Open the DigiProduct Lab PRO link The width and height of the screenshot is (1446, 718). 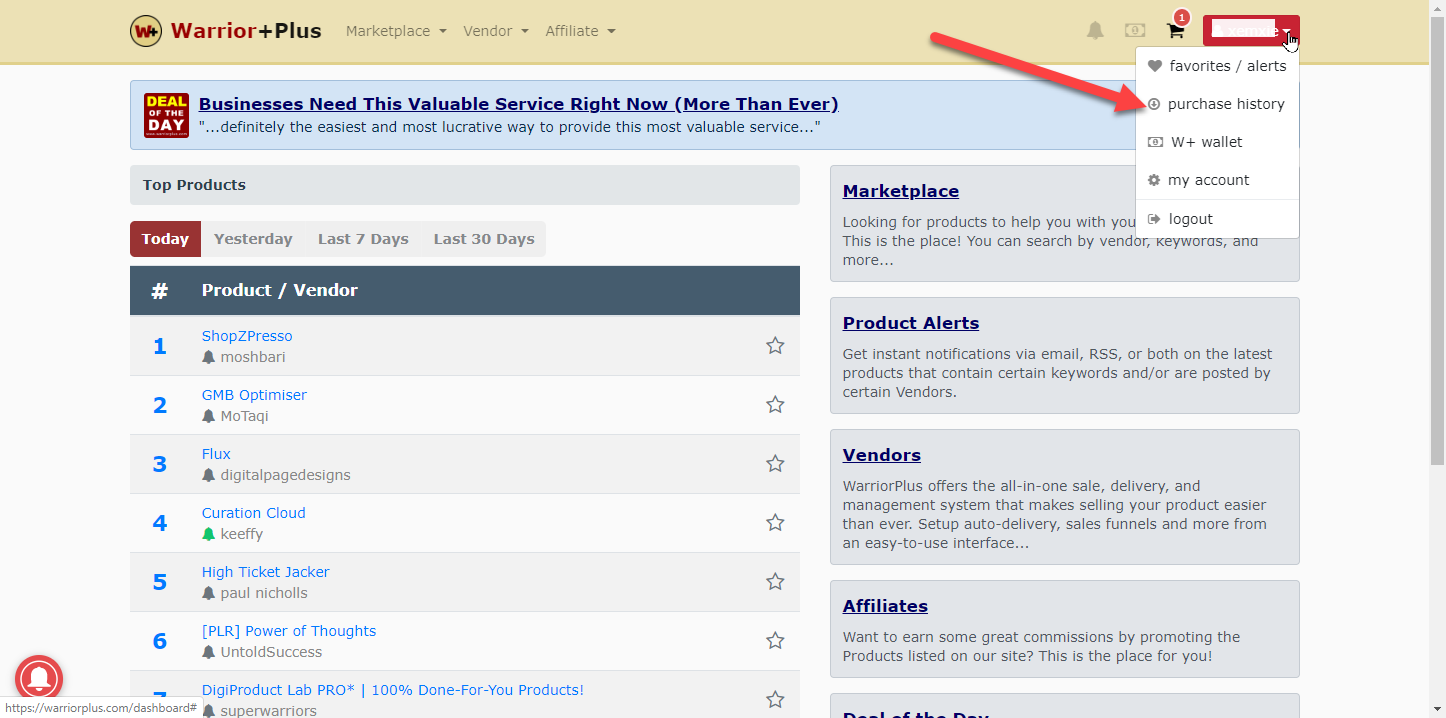pos(393,690)
